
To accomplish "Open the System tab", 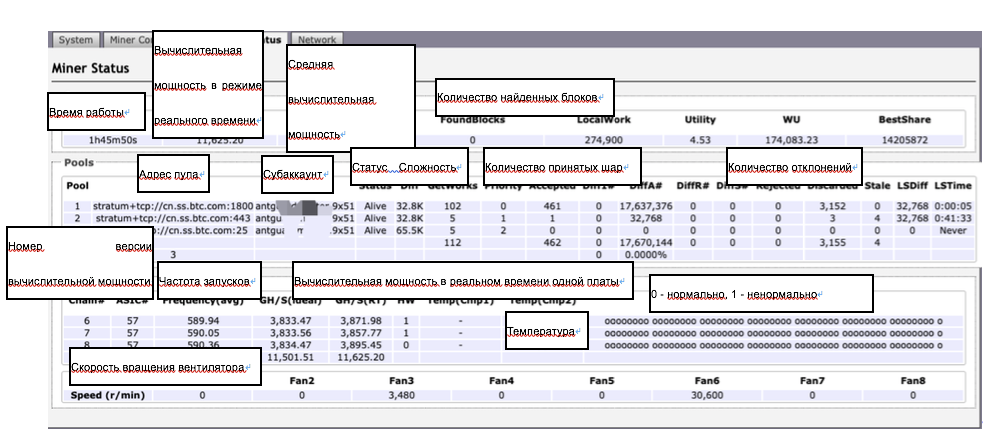I will pyautogui.click(x=75, y=40).
